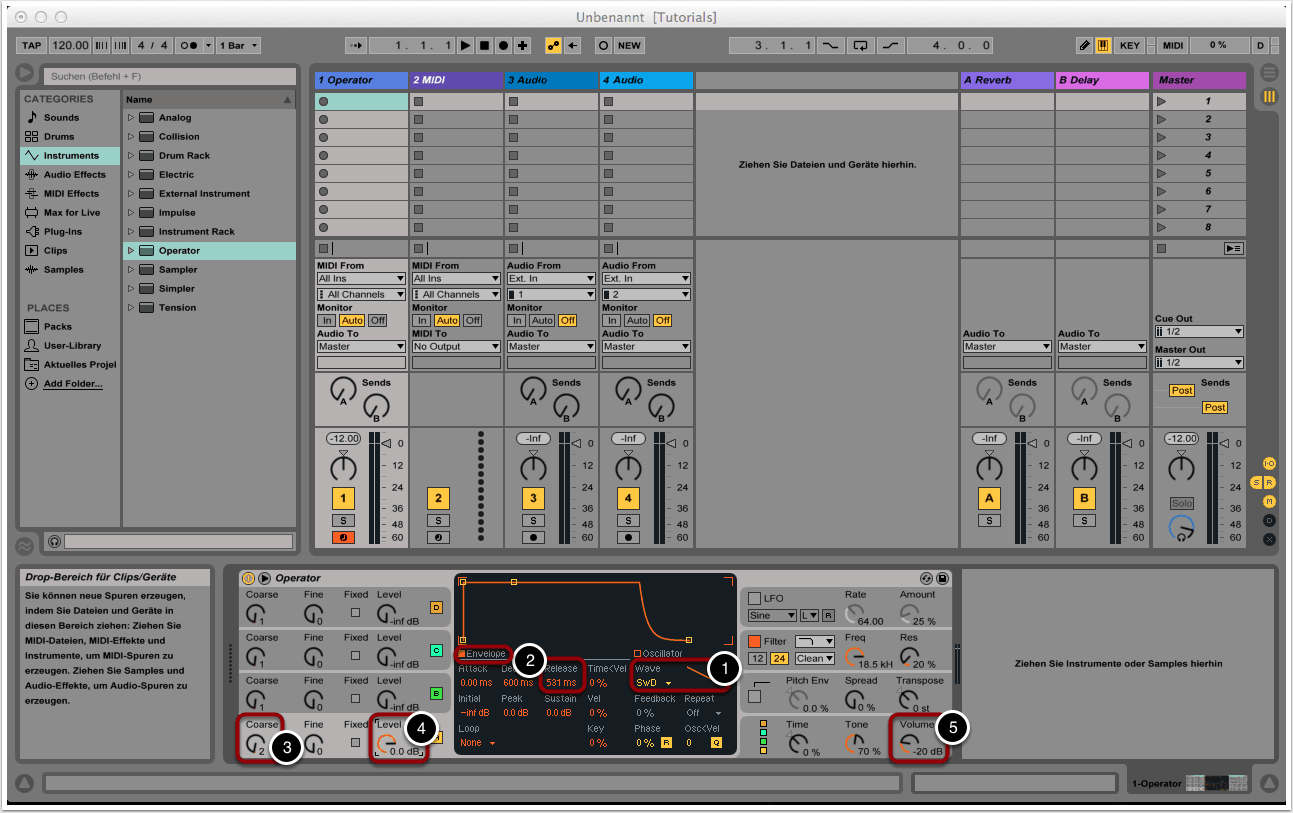
Task: Solo track 3 with its S button
Action: click(x=533, y=520)
